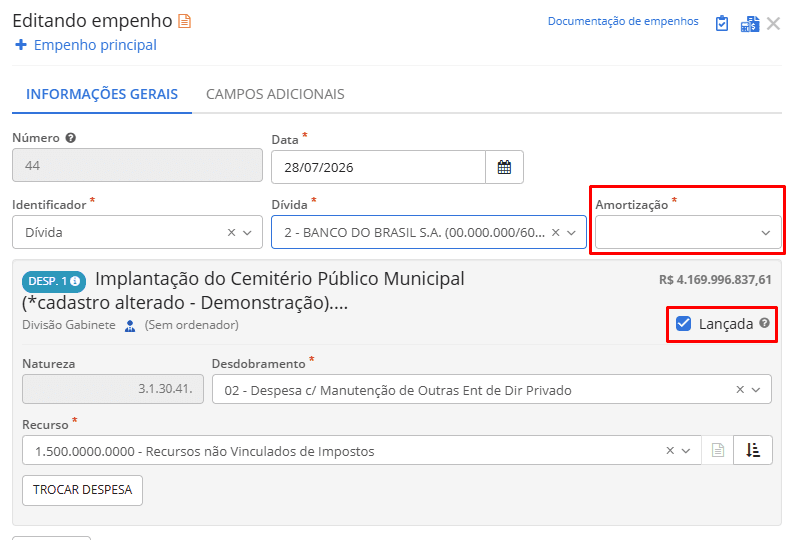This screenshot has height=540, width=792.
Task: Click the clipboard check icon in header
Action: click(x=722, y=23)
